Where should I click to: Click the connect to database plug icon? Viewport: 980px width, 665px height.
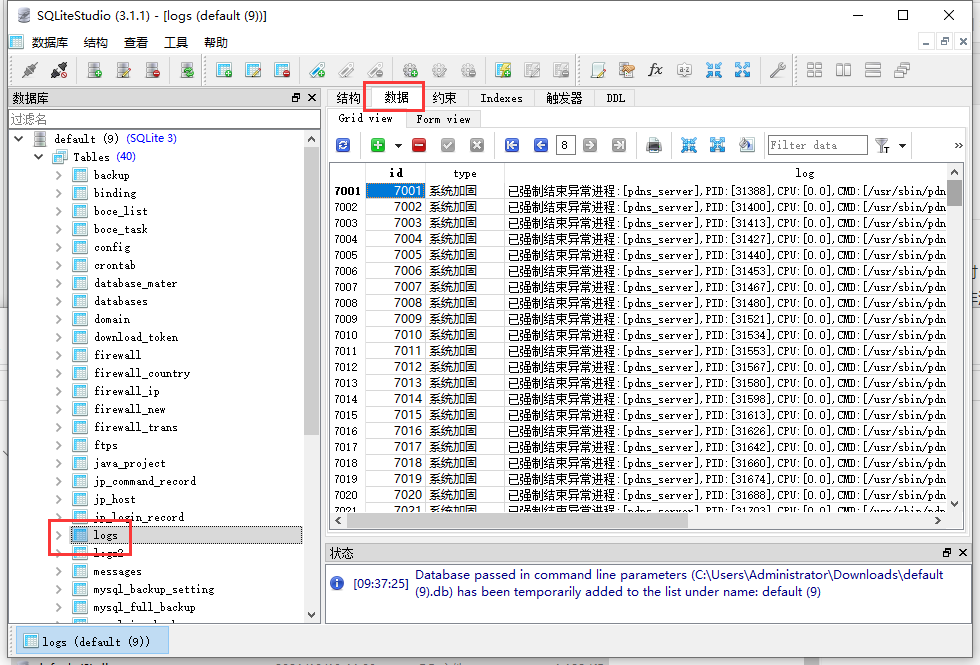pyautogui.click(x=29, y=70)
